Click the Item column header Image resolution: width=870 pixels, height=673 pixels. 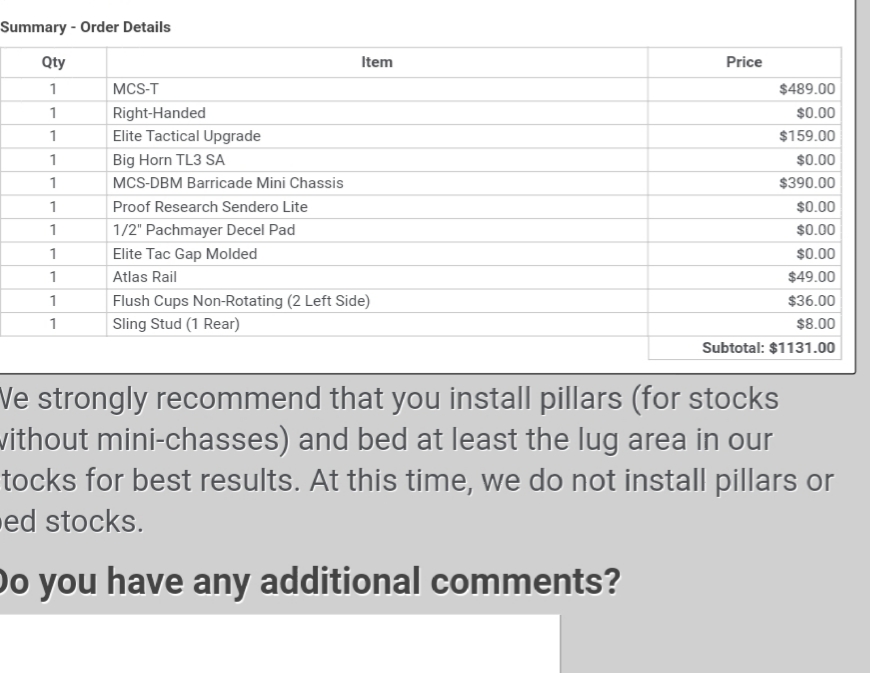point(377,62)
